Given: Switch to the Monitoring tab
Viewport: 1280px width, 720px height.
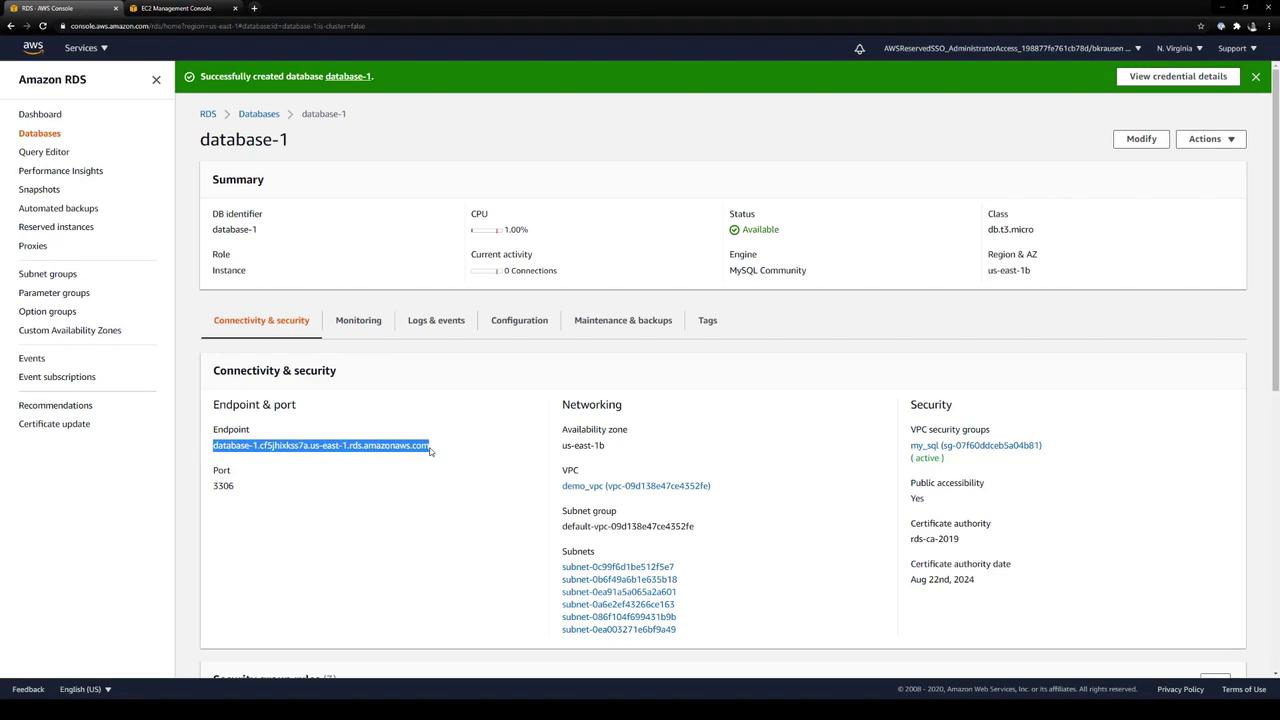Looking at the screenshot, I should click(x=358, y=321).
